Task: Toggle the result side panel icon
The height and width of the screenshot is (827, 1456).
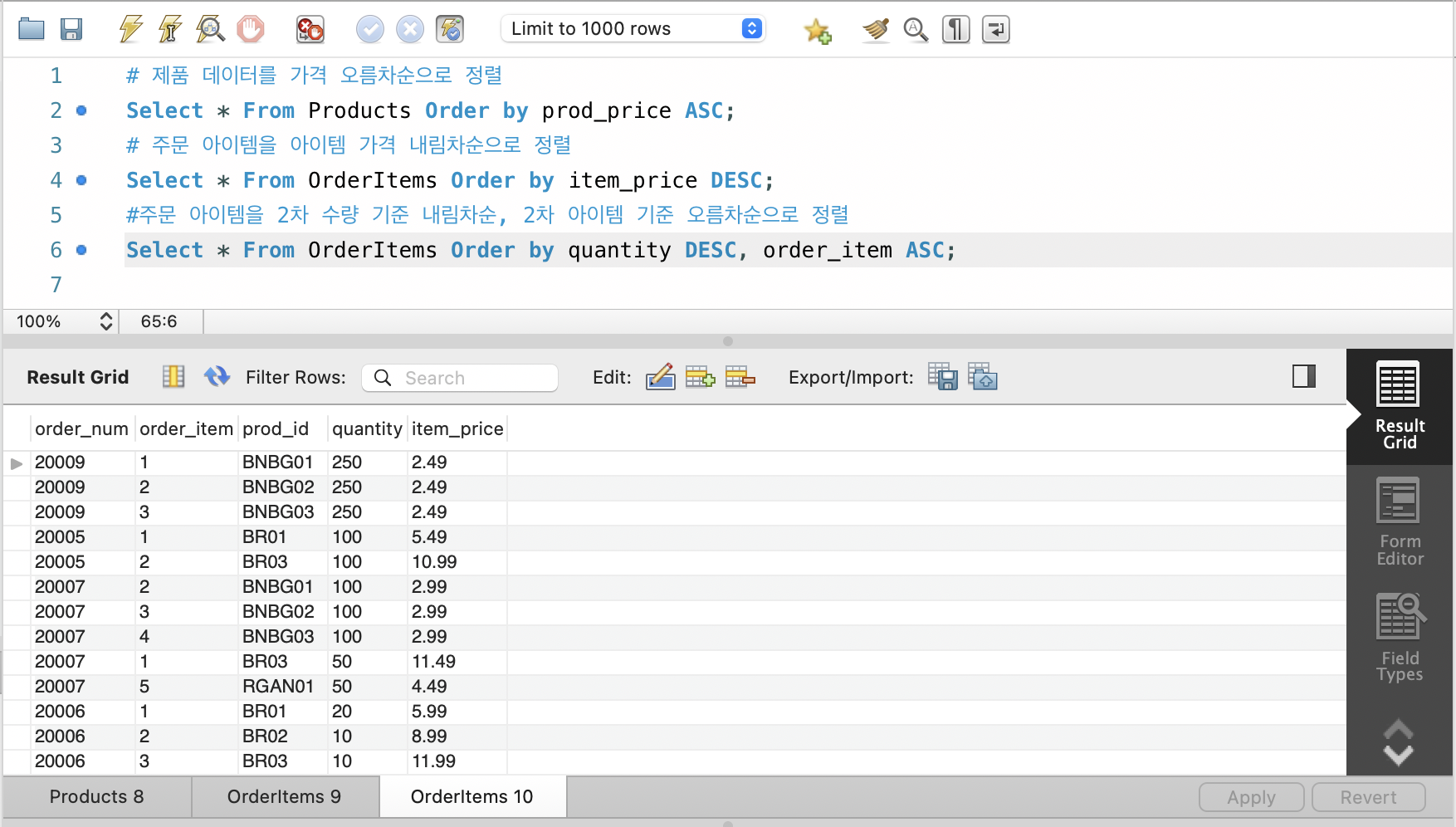Action: click(x=1304, y=377)
